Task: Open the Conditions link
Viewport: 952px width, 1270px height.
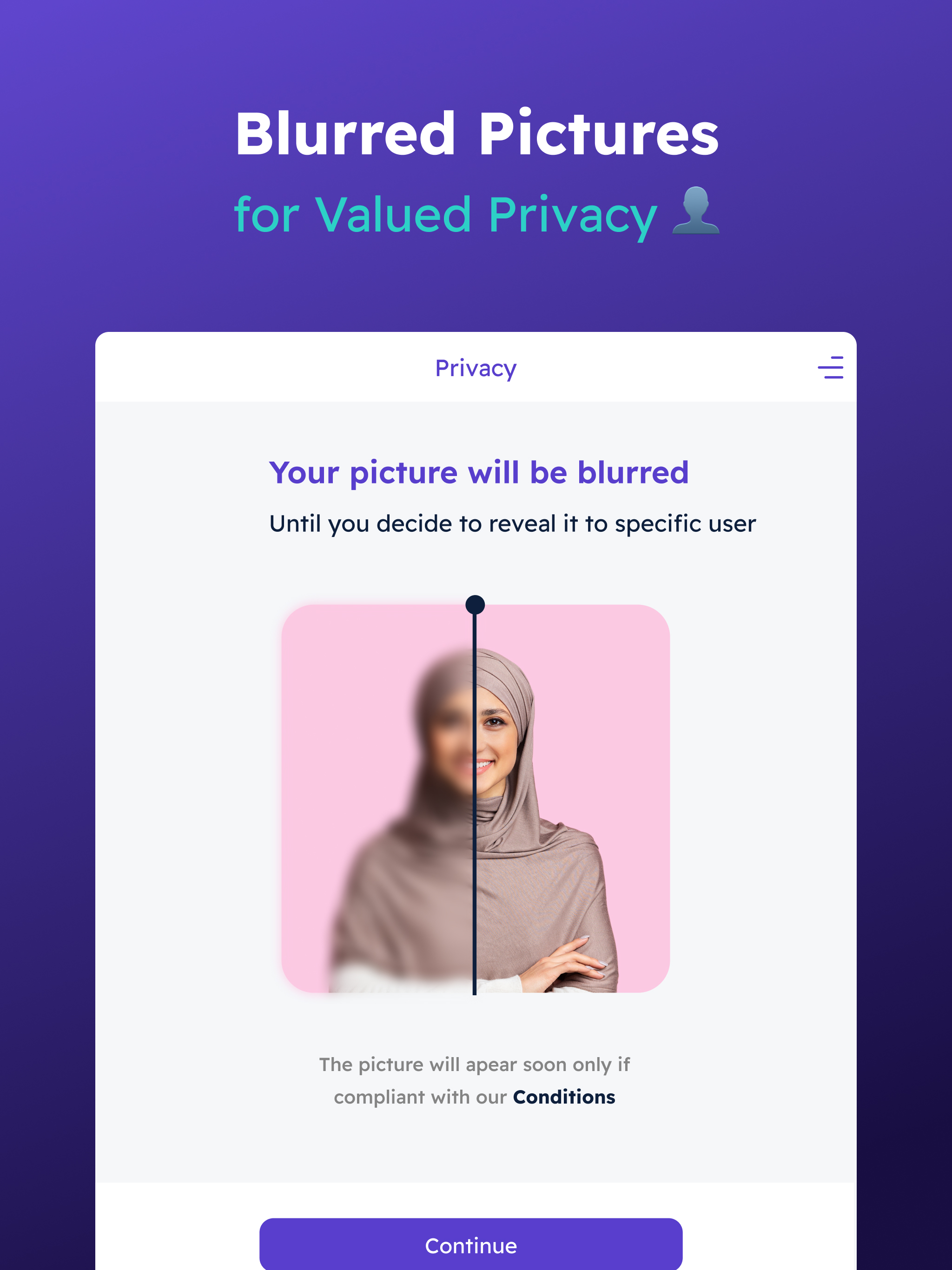Action: click(564, 1097)
